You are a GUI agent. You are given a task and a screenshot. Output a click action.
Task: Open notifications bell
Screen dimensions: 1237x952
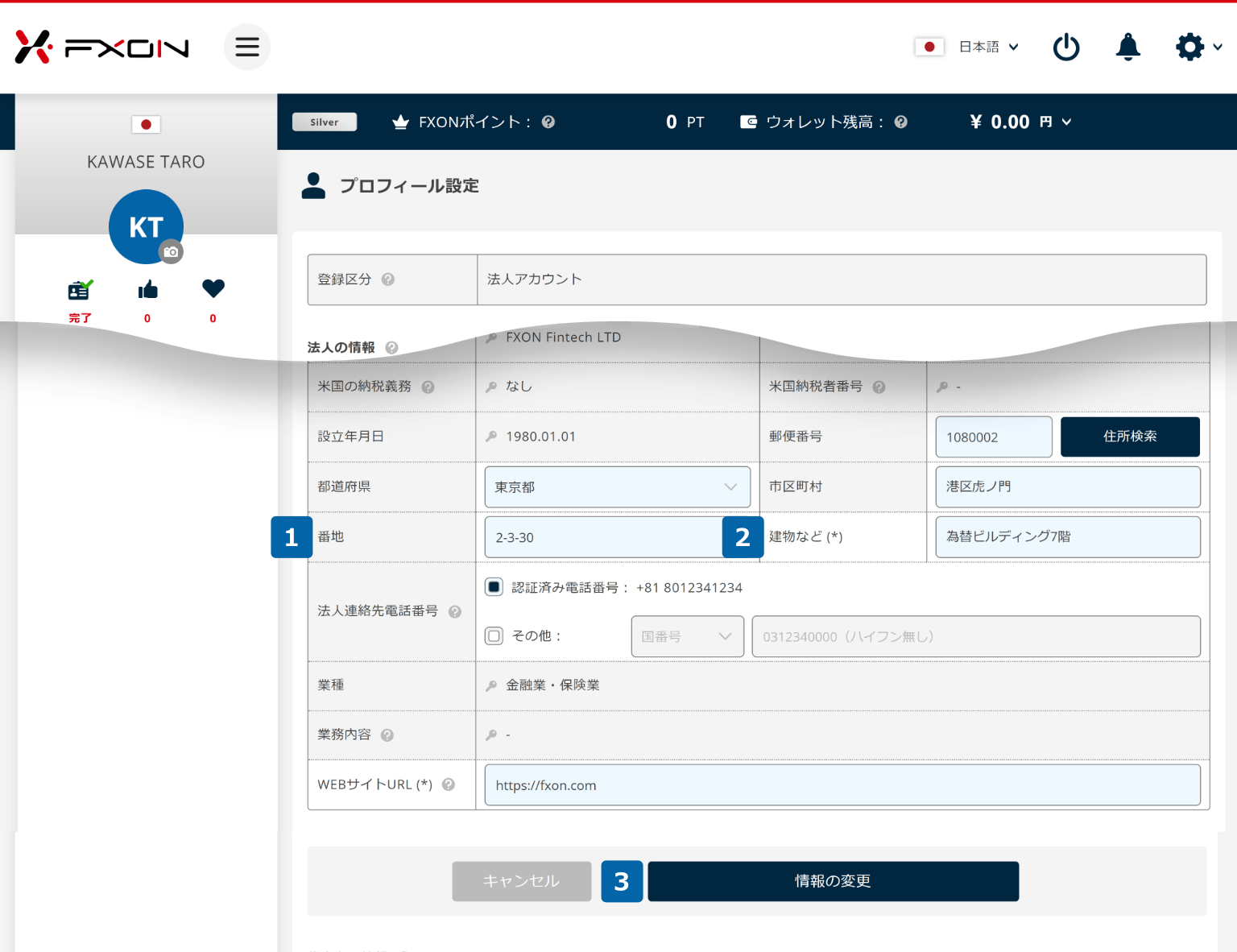tap(1128, 48)
